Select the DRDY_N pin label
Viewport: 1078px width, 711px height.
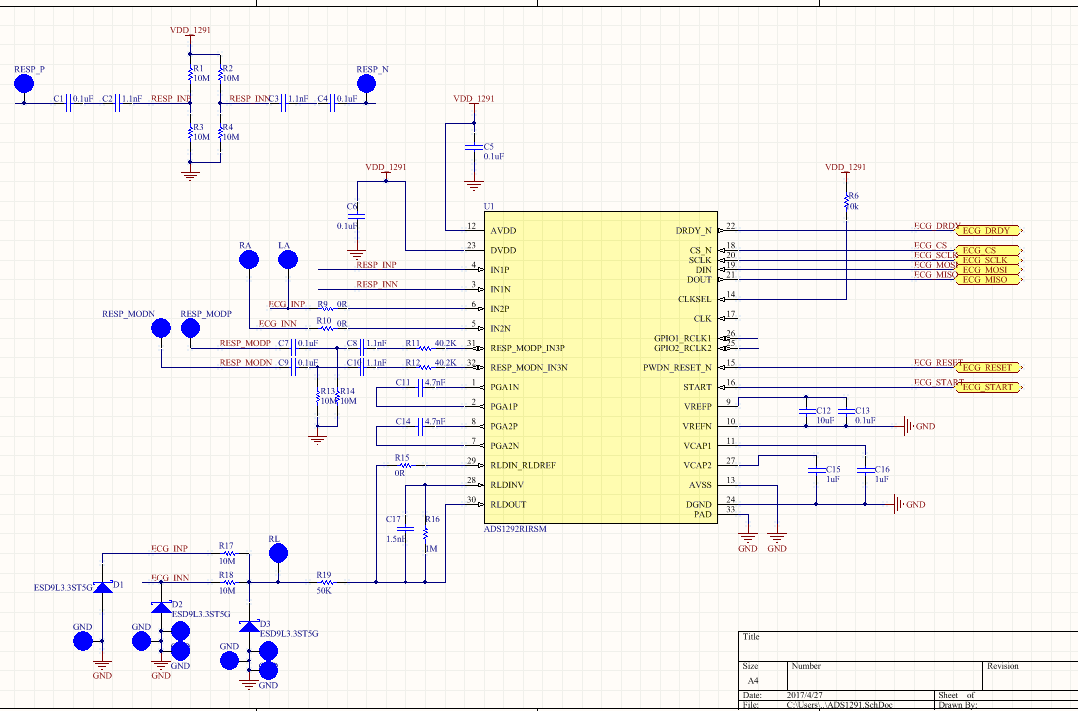click(x=694, y=231)
